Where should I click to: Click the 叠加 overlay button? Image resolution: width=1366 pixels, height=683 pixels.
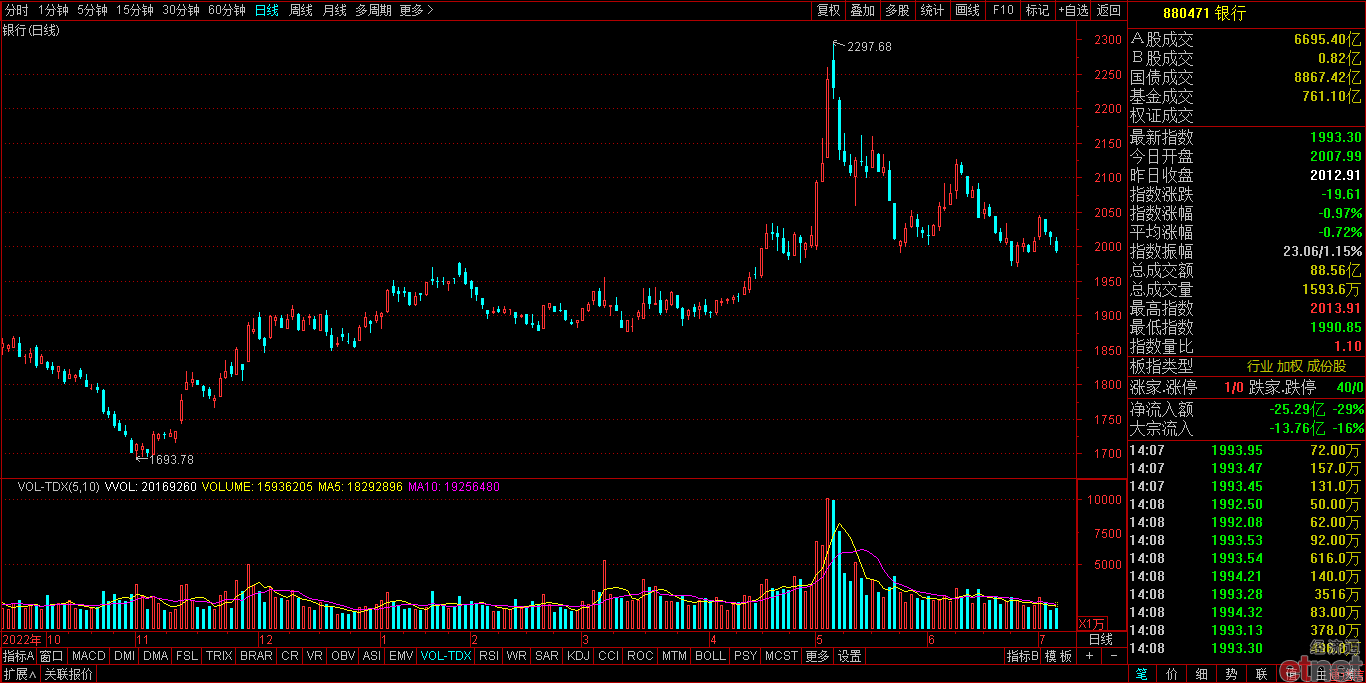coord(863,10)
